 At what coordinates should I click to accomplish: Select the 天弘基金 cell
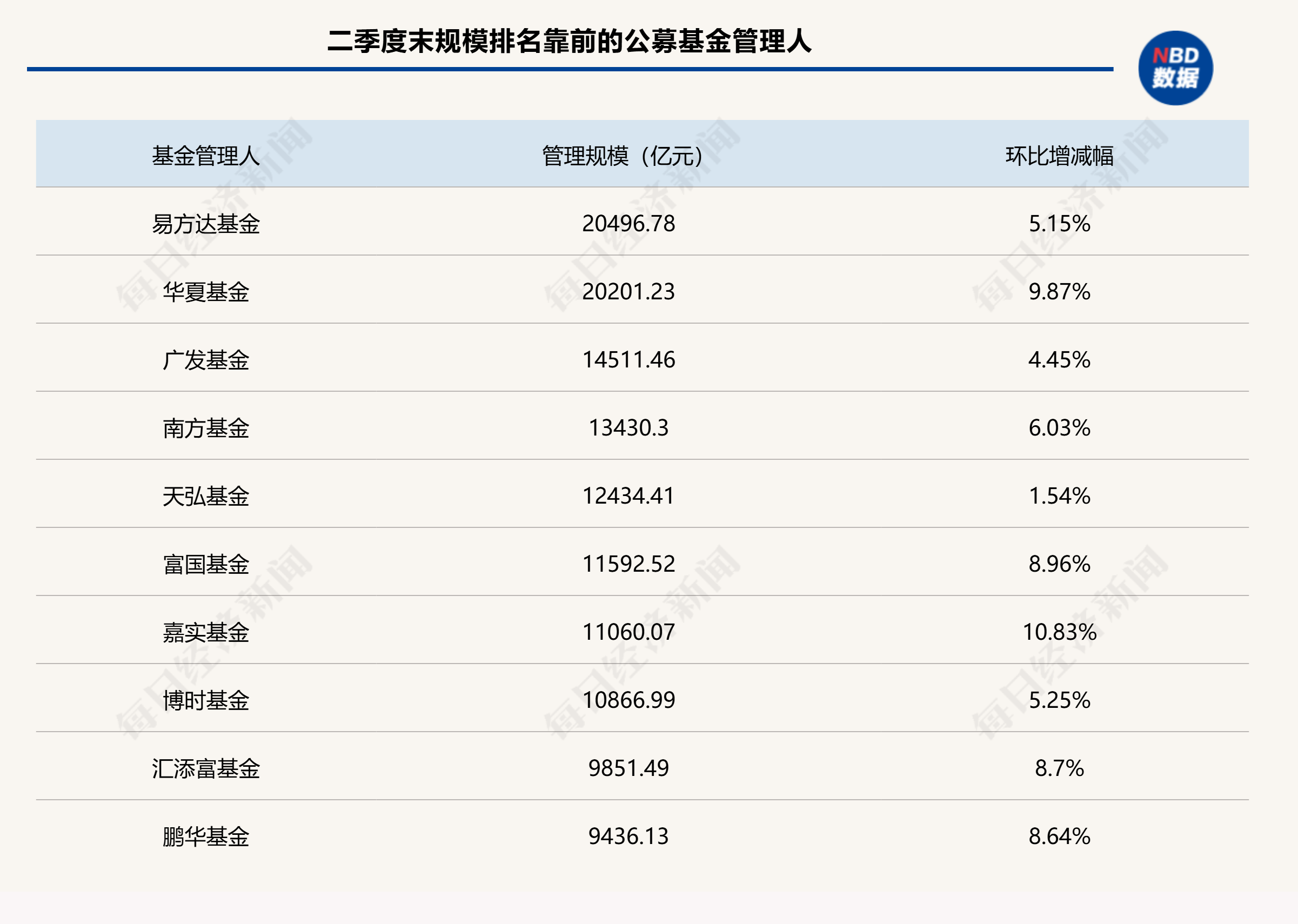coord(205,496)
